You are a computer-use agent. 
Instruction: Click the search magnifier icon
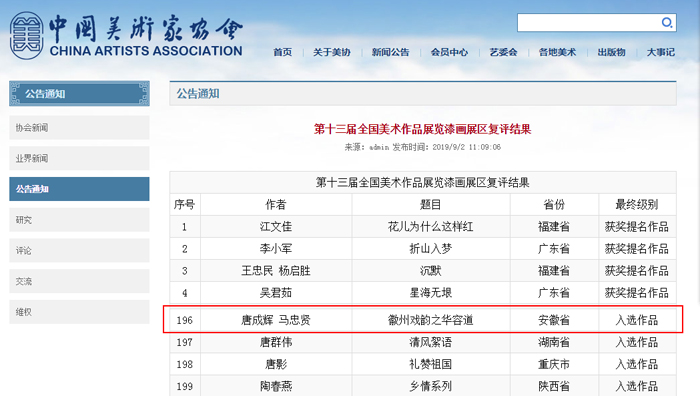coord(667,22)
